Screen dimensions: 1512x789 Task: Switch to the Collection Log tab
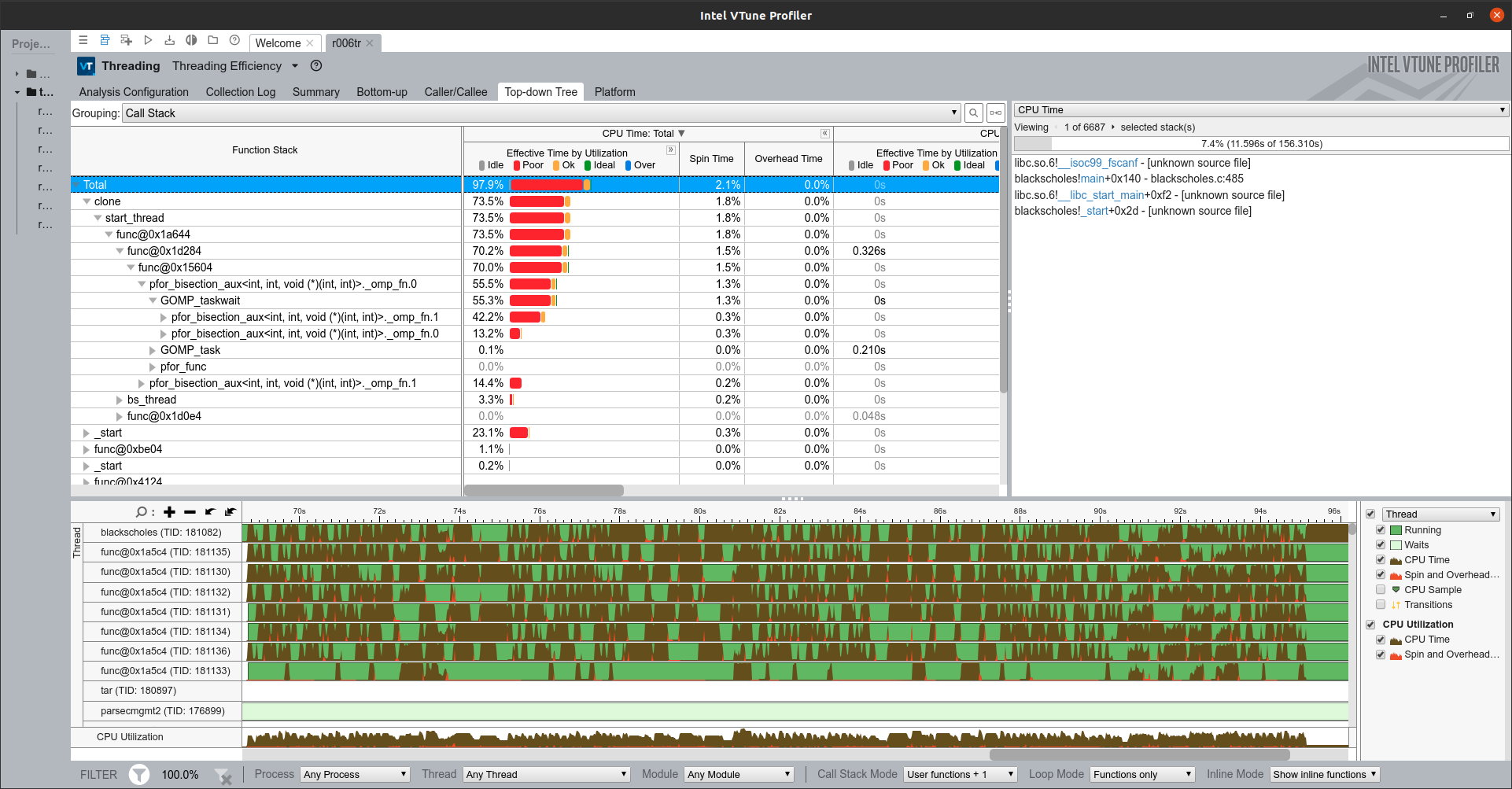click(x=241, y=92)
